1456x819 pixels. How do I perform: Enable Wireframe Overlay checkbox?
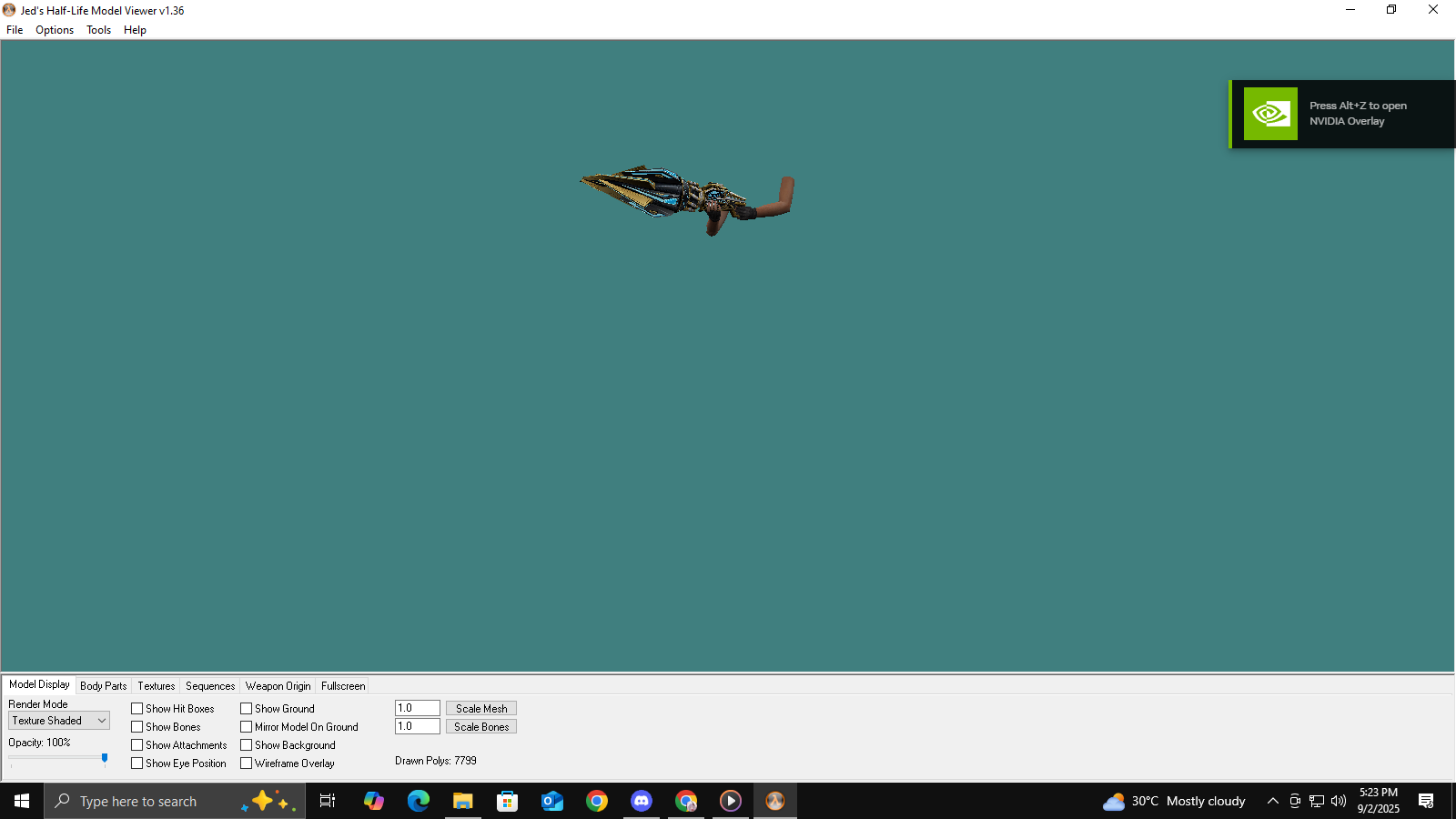(247, 763)
